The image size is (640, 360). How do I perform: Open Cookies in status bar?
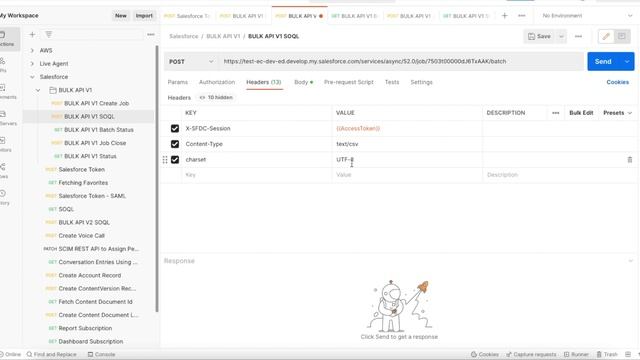click(x=484, y=354)
